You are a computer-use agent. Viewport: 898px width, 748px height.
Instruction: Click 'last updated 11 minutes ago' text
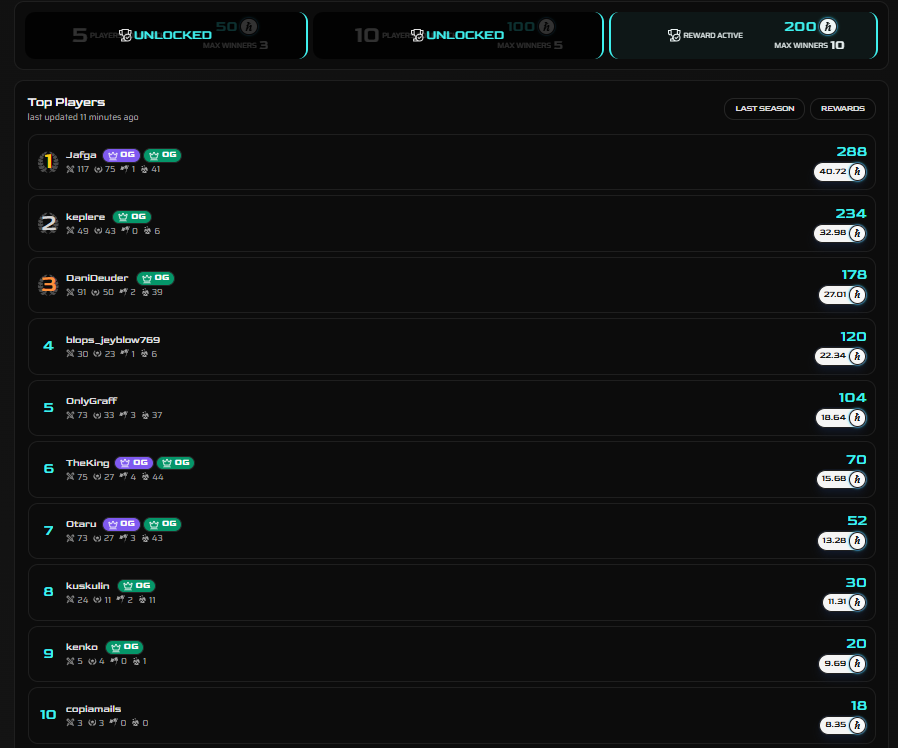(x=83, y=117)
